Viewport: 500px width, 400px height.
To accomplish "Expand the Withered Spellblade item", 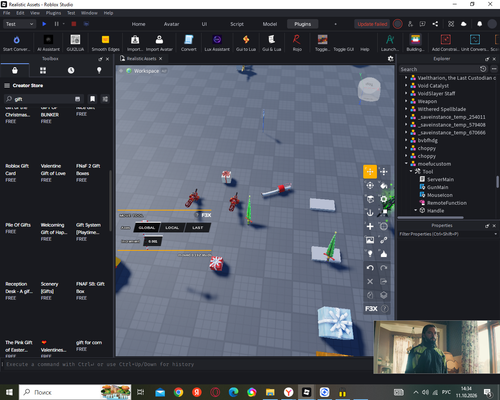I will 406,109.
